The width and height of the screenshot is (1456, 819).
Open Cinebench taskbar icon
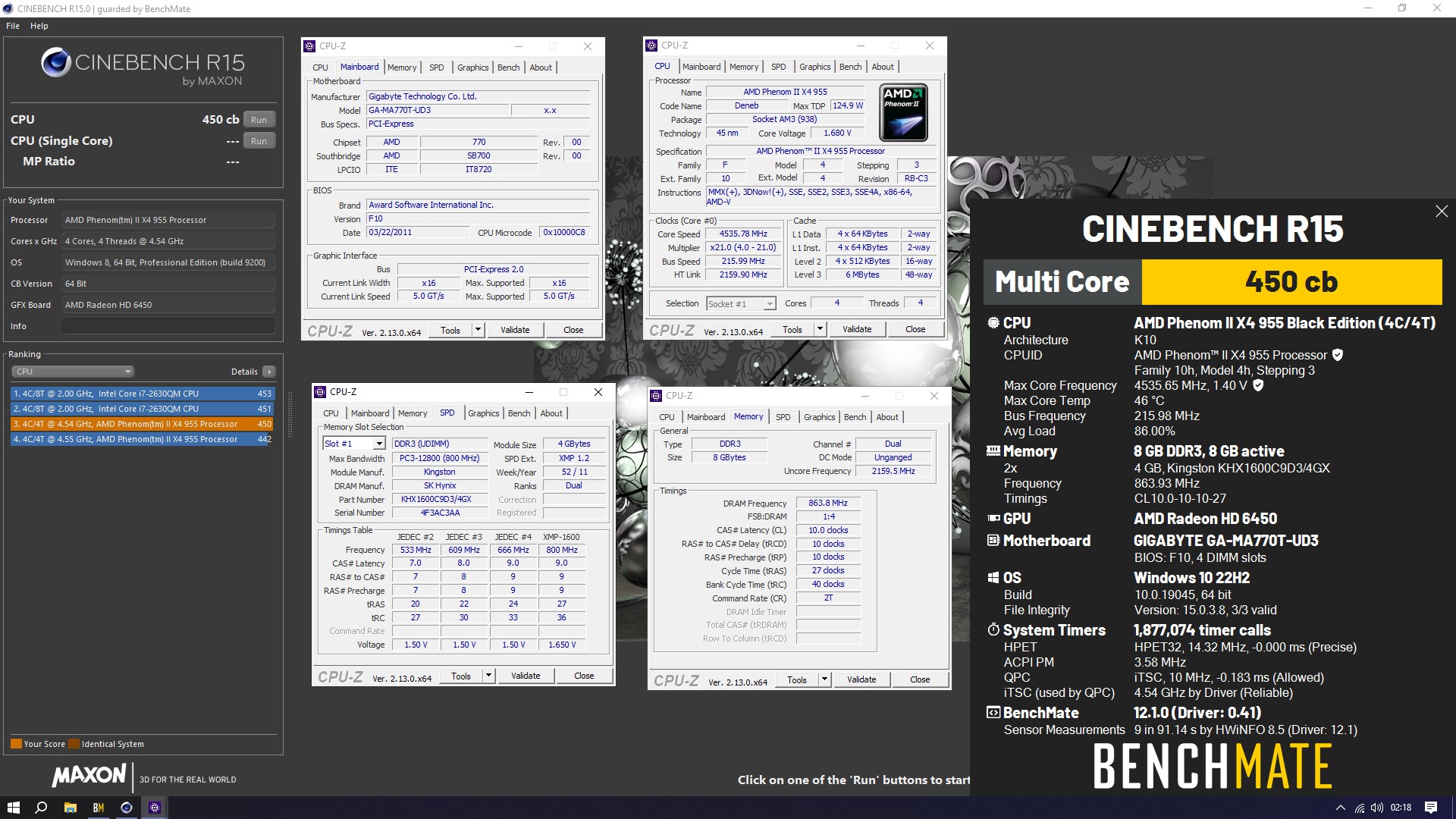(126, 808)
